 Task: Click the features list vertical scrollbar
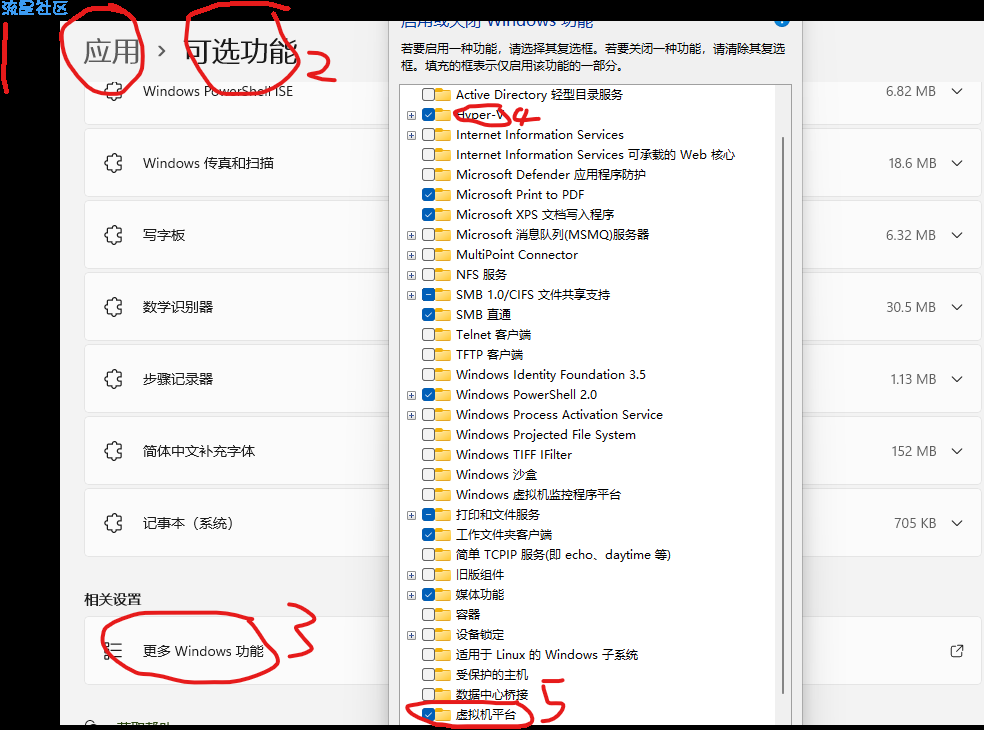(784, 400)
